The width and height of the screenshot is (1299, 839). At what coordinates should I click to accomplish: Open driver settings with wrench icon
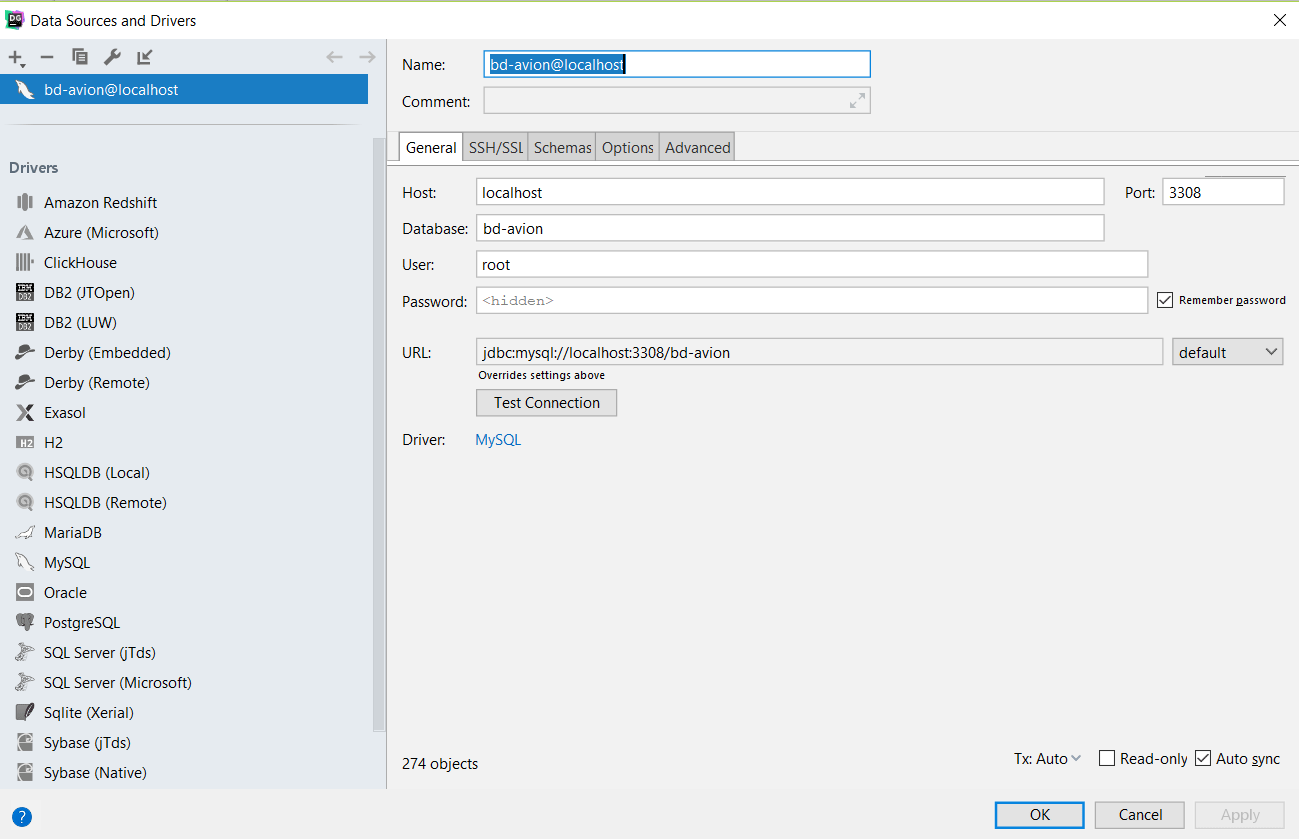(112, 57)
